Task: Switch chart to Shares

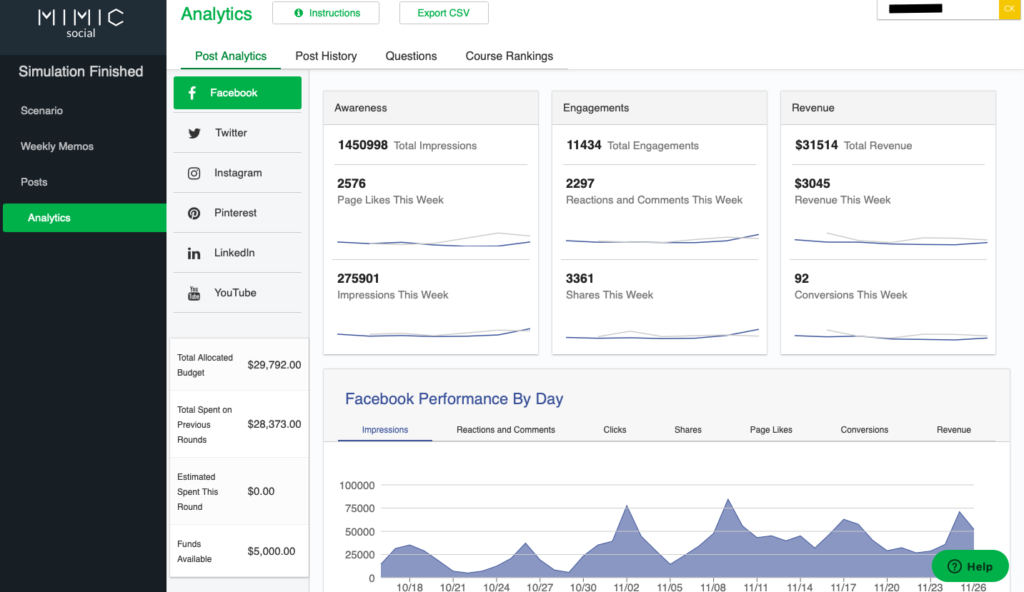Action: click(x=688, y=430)
